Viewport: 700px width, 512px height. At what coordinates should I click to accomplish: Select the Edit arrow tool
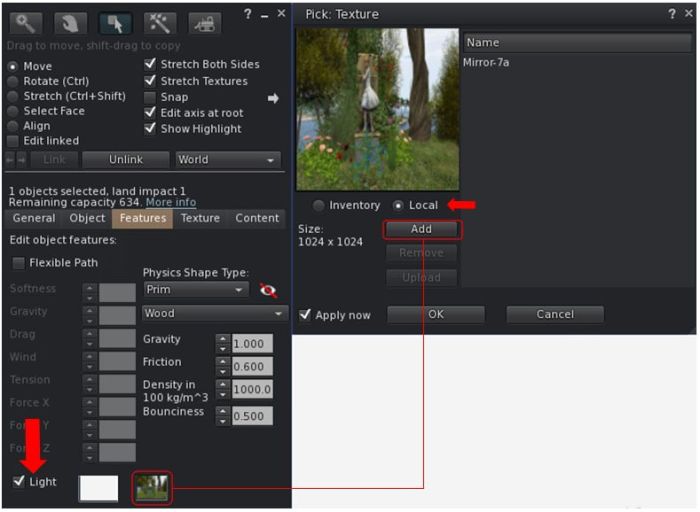113,22
